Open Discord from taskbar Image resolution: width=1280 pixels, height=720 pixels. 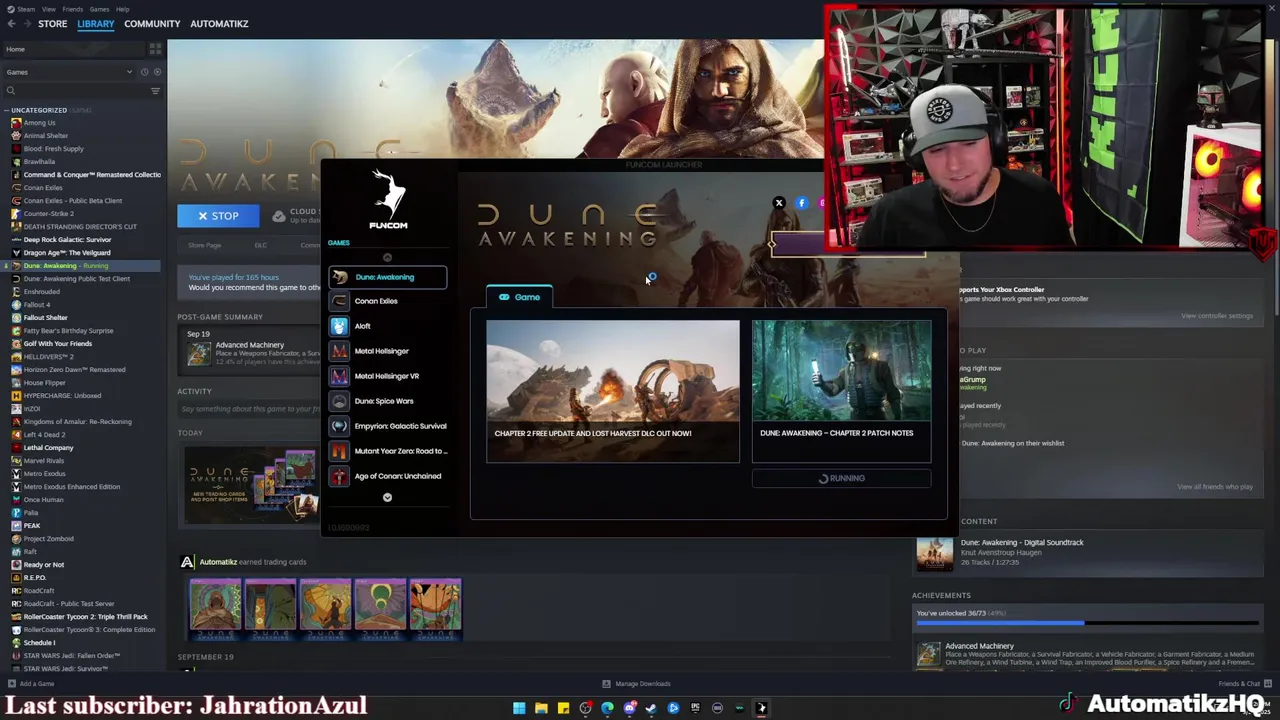coord(629,708)
